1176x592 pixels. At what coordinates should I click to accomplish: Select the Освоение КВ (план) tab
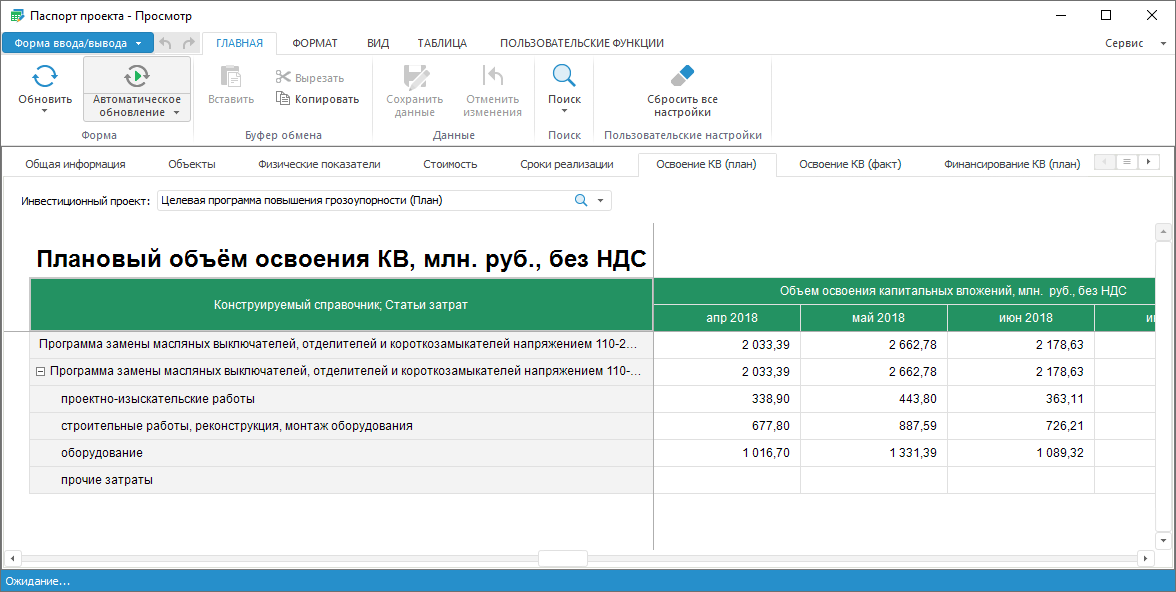pyautogui.click(x=706, y=164)
